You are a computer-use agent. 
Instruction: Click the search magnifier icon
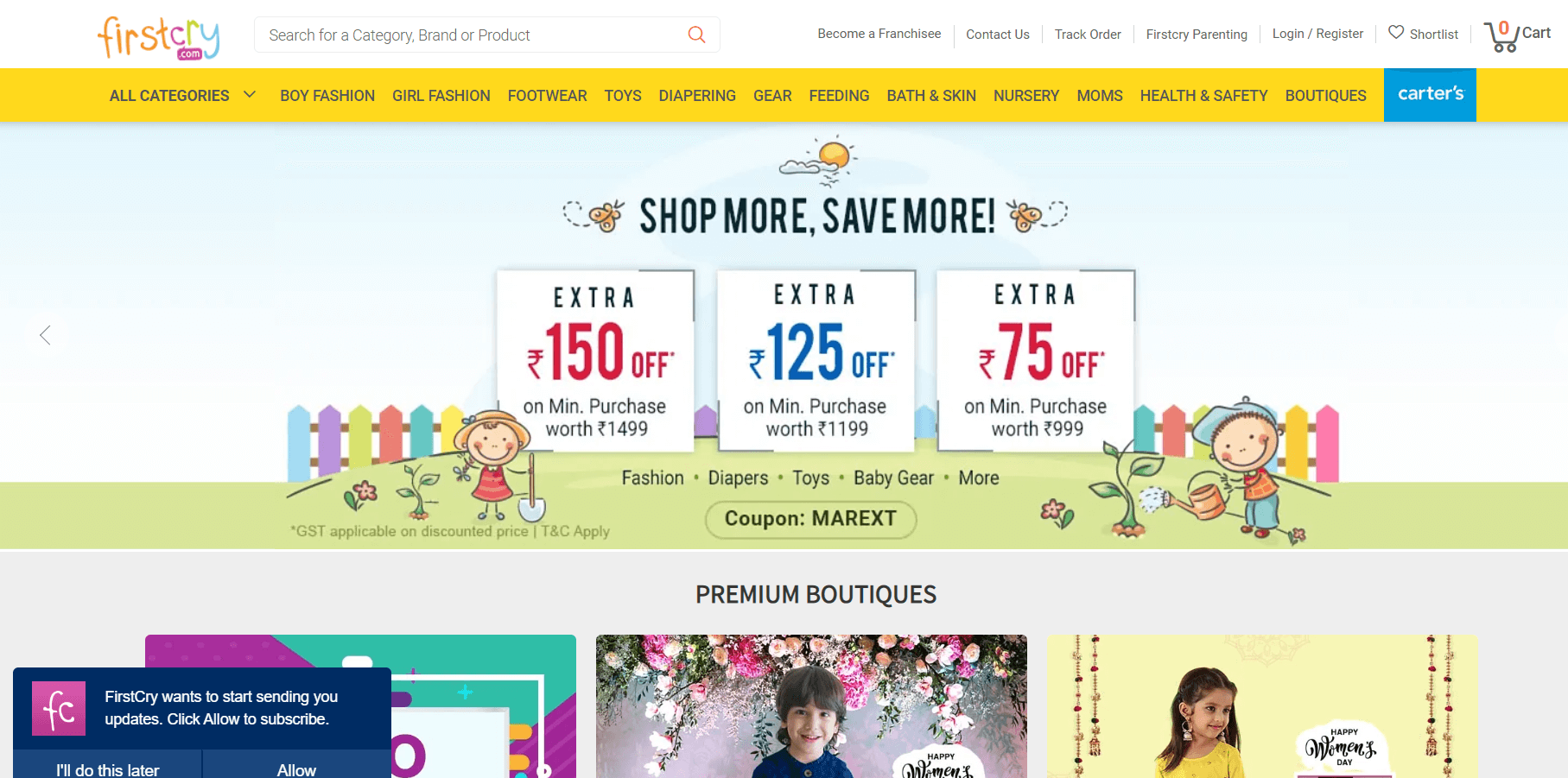(696, 35)
